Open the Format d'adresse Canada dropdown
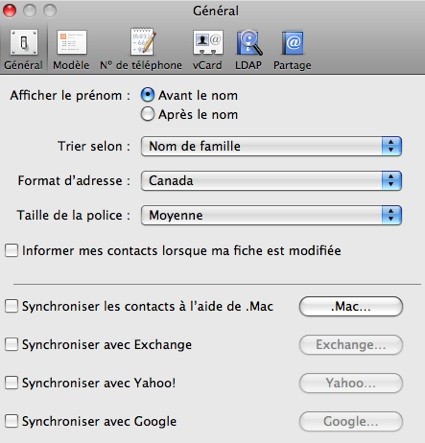 pyautogui.click(x=271, y=181)
